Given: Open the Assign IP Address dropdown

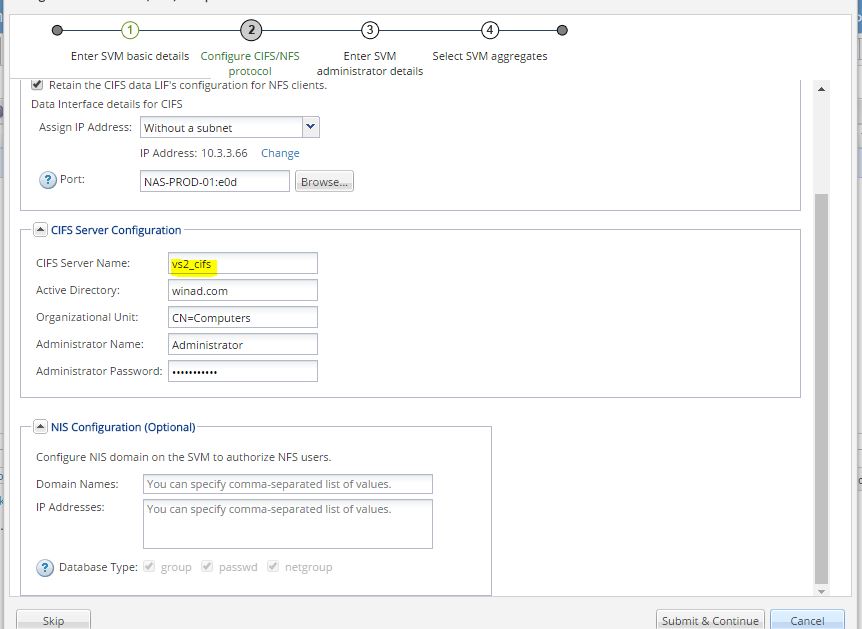Looking at the screenshot, I should coord(309,127).
